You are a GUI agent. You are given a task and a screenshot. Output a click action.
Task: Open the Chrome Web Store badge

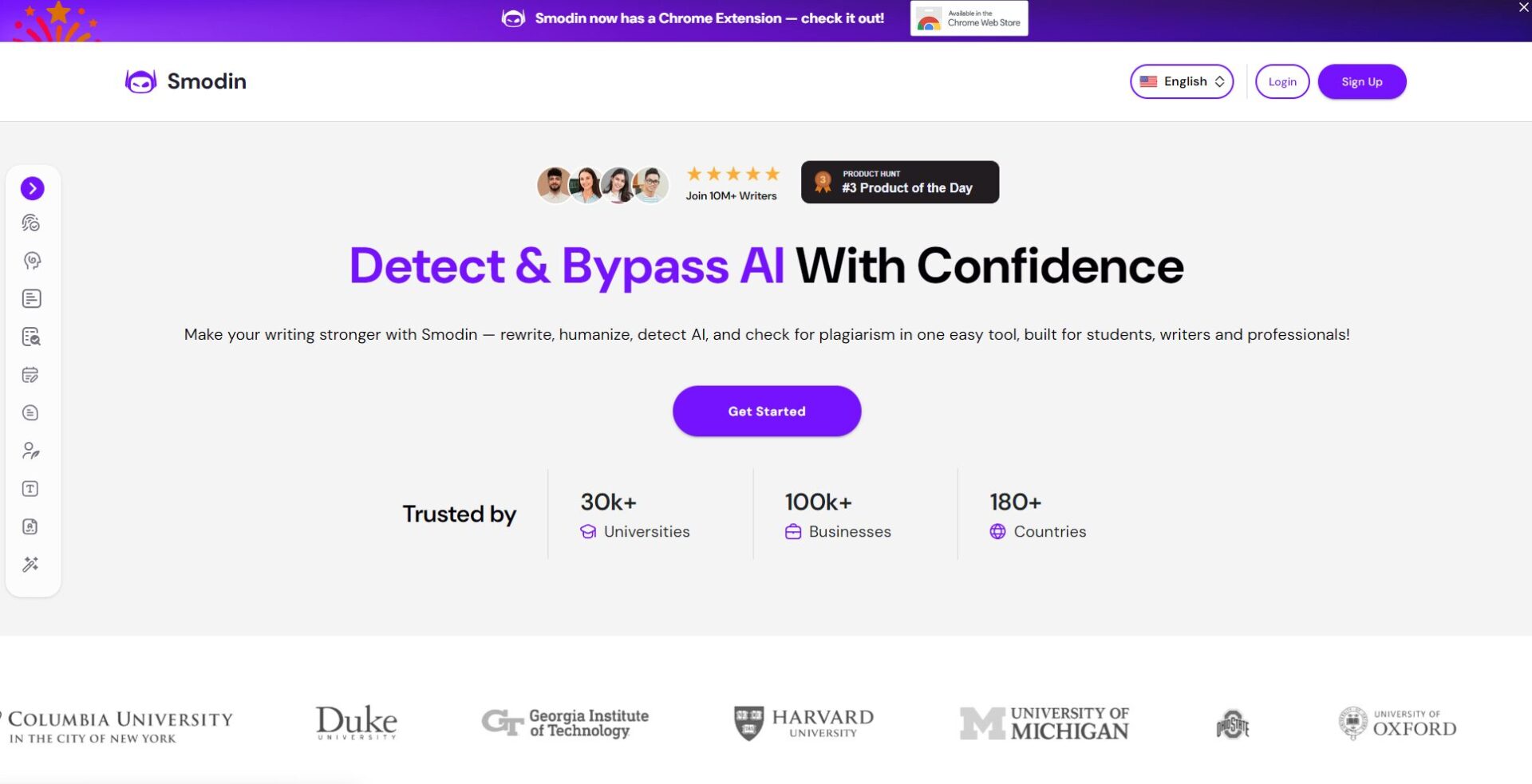pos(969,18)
